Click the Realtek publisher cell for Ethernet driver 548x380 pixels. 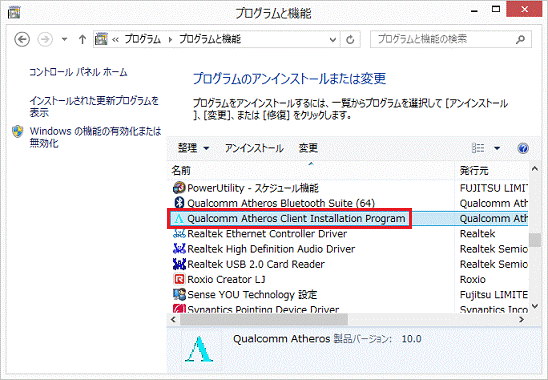pyautogui.click(x=477, y=234)
